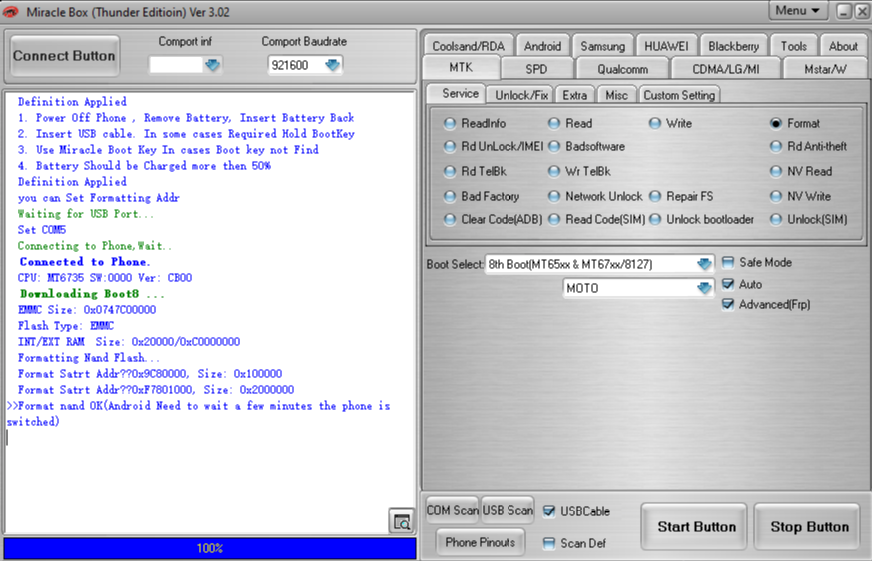Switch to the Qualcomm tab
This screenshot has width=872, height=561.
tap(622, 69)
